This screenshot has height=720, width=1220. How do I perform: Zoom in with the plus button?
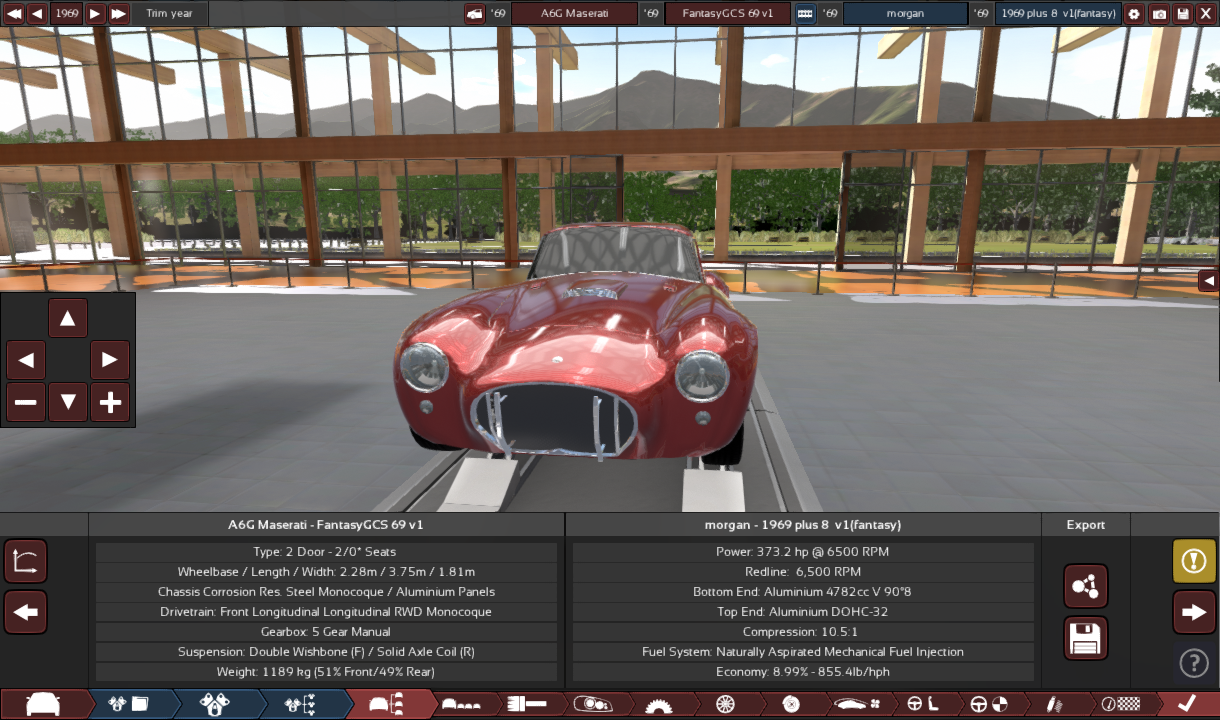[x=110, y=403]
